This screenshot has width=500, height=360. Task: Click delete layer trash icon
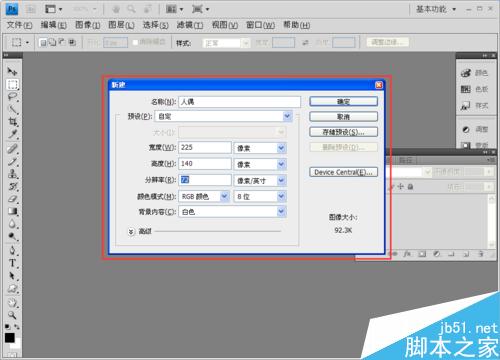point(481,254)
